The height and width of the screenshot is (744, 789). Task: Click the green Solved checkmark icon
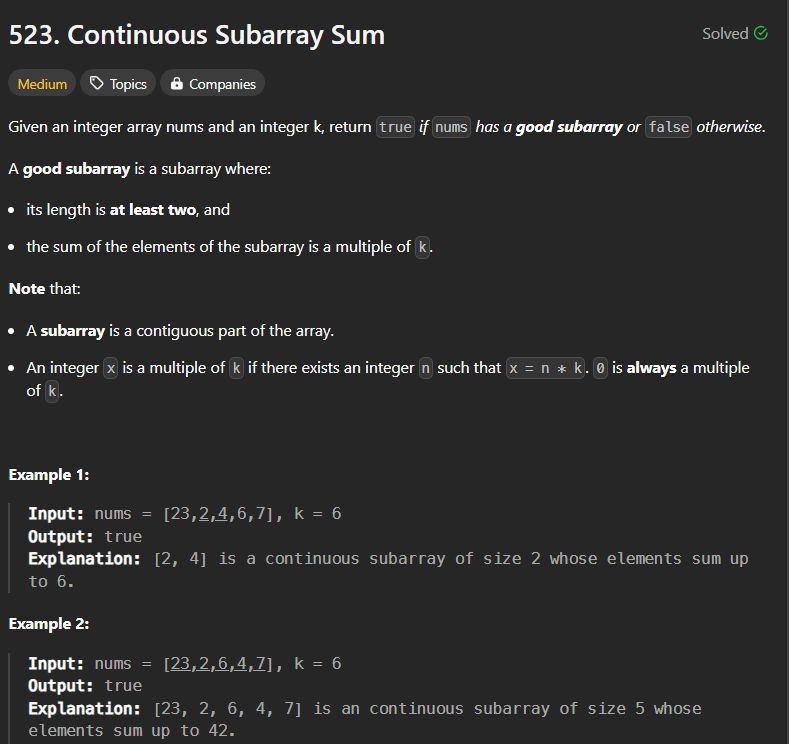761,33
